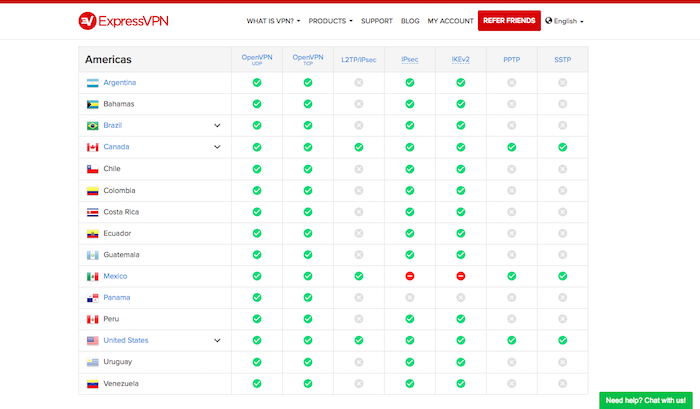
Task: Select the Uruguay row label
Action: [x=118, y=362]
